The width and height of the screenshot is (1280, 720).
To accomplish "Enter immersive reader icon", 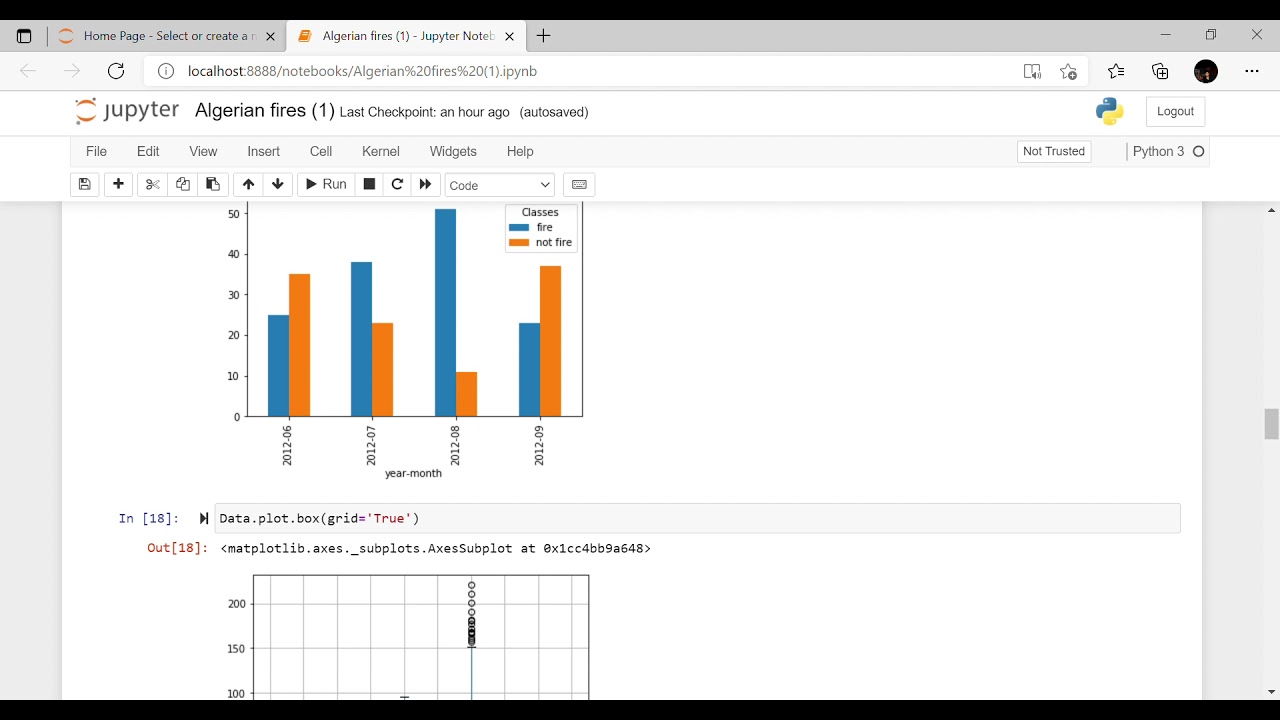I will click(x=1032, y=71).
